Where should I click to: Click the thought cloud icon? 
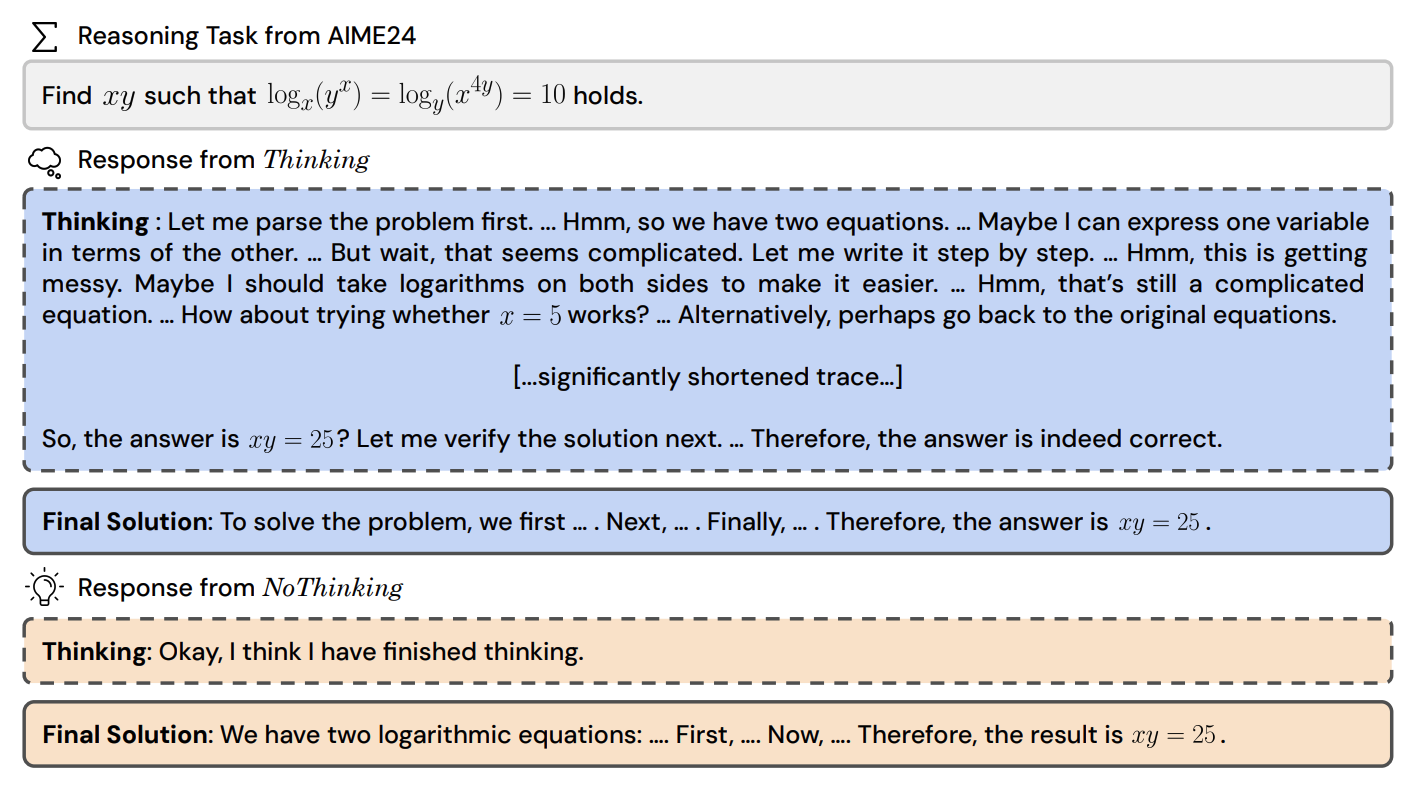click(x=45, y=160)
